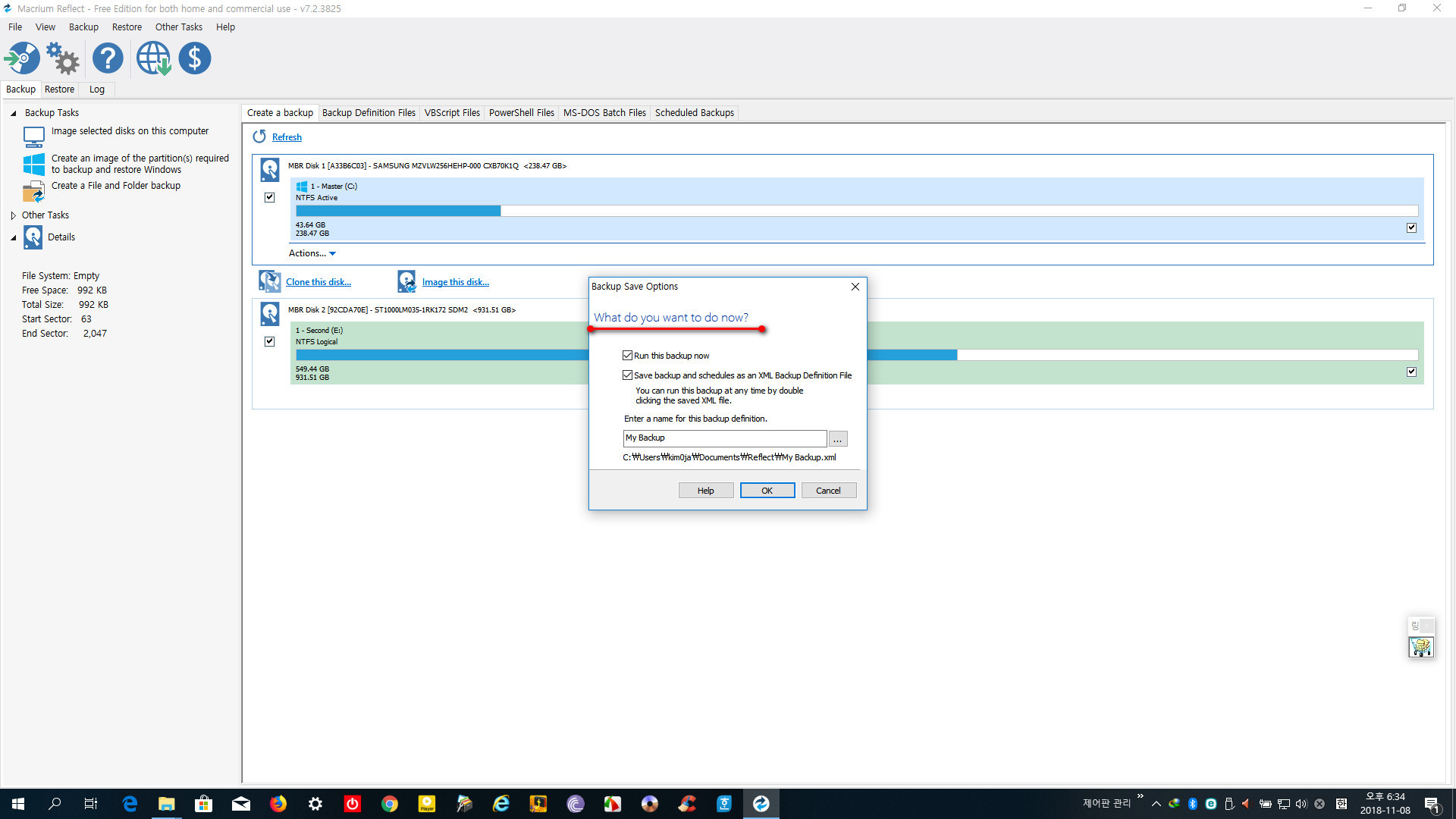This screenshot has width=1456, height=819.
Task: Toggle Run this backup now checkbox
Action: coord(627,355)
